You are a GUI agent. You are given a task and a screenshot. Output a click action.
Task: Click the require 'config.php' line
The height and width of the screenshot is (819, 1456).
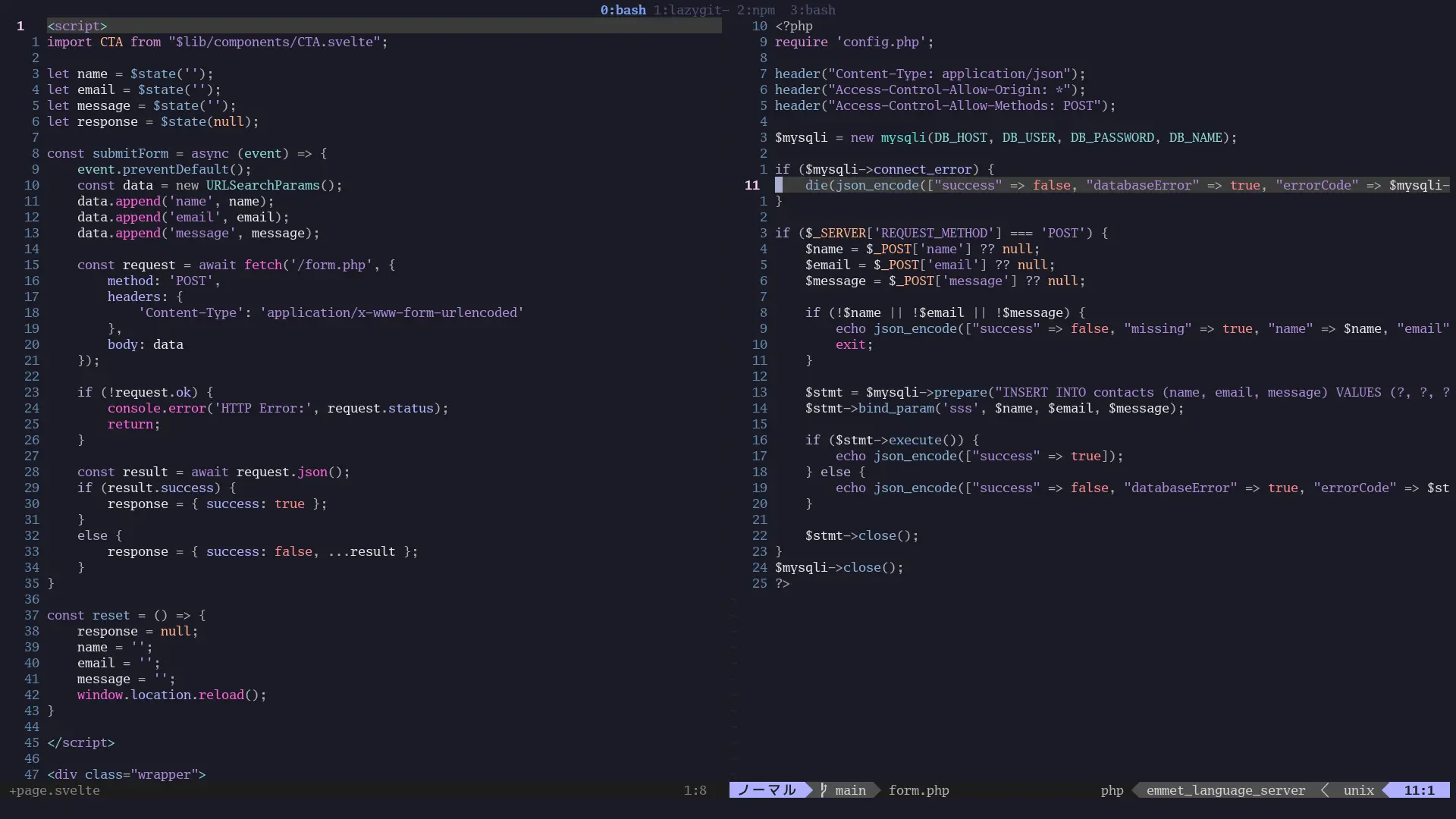pyautogui.click(x=854, y=42)
